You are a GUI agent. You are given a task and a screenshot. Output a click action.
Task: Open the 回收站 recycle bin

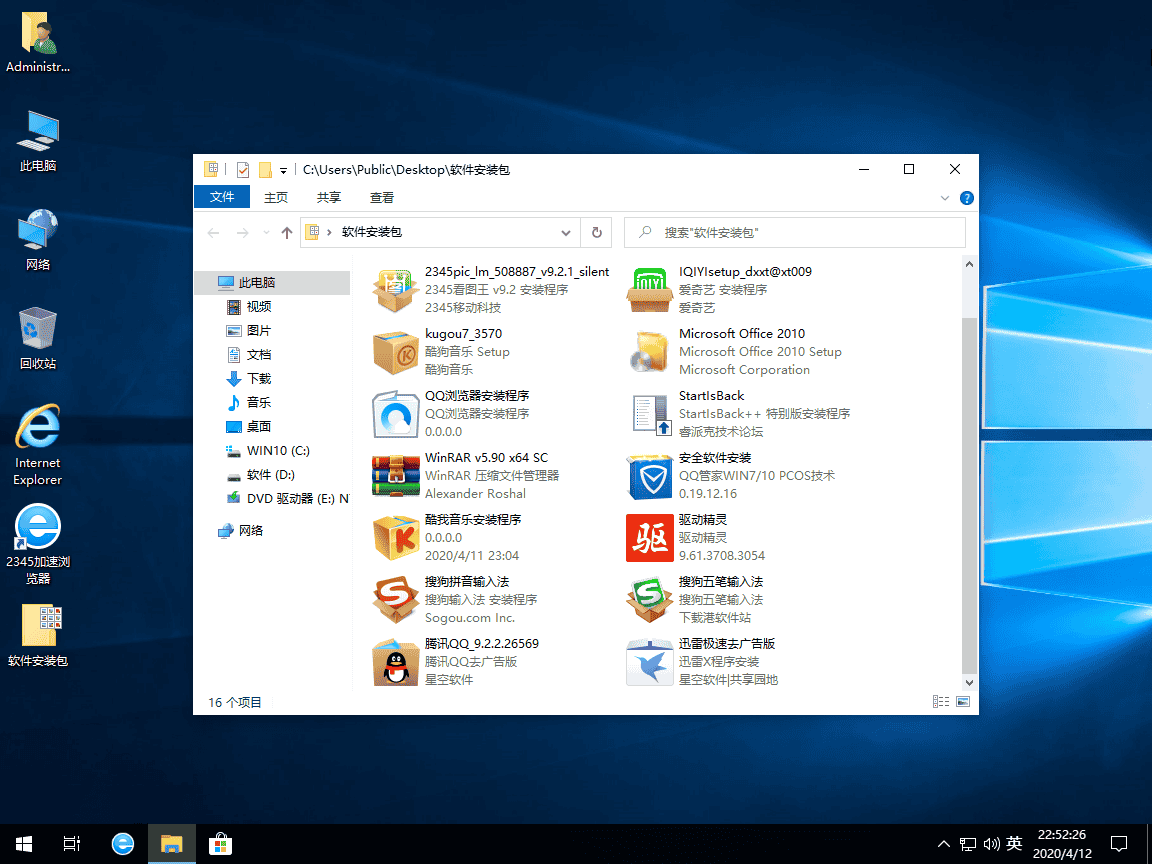[38, 339]
